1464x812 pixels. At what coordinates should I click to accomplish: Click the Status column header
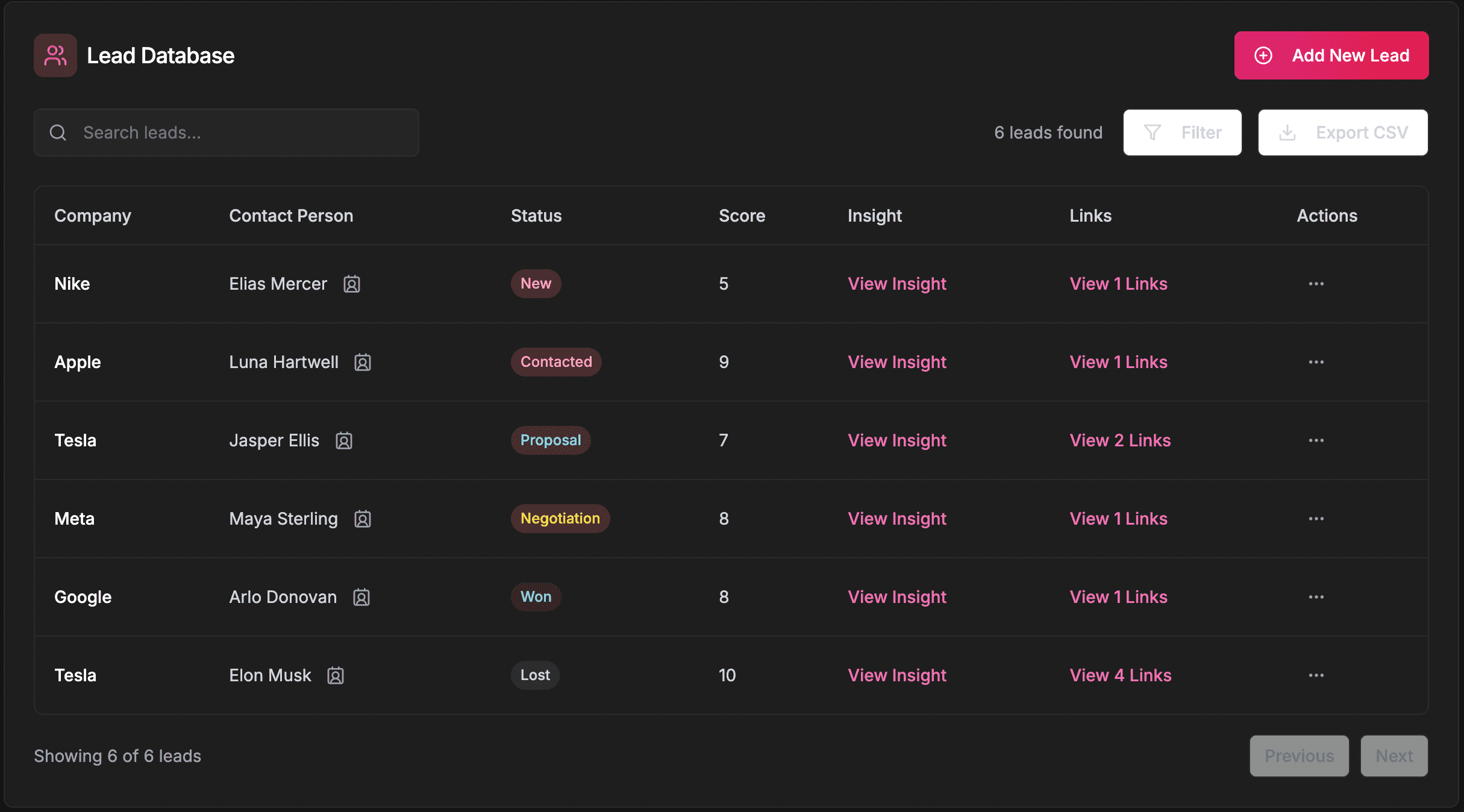[x=536, y=216]
